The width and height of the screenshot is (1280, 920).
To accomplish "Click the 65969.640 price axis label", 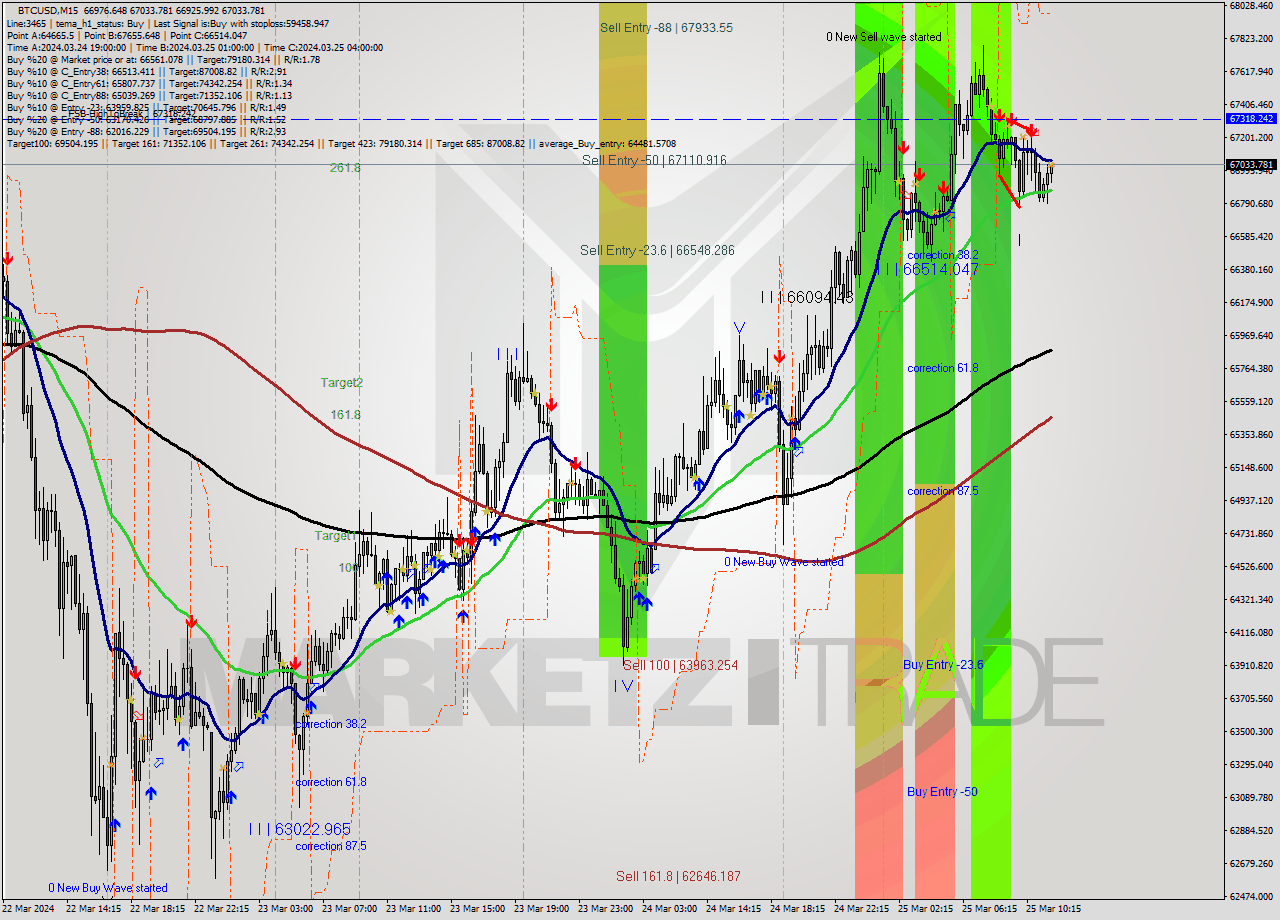I will point(1251,336).
